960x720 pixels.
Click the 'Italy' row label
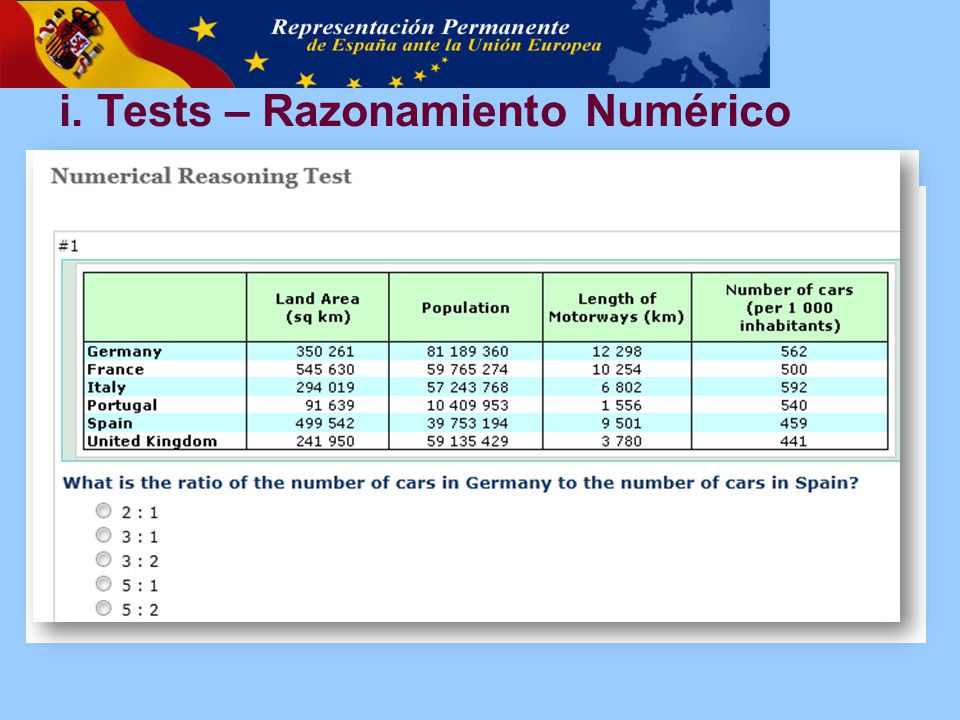click(x=106, y=388)
